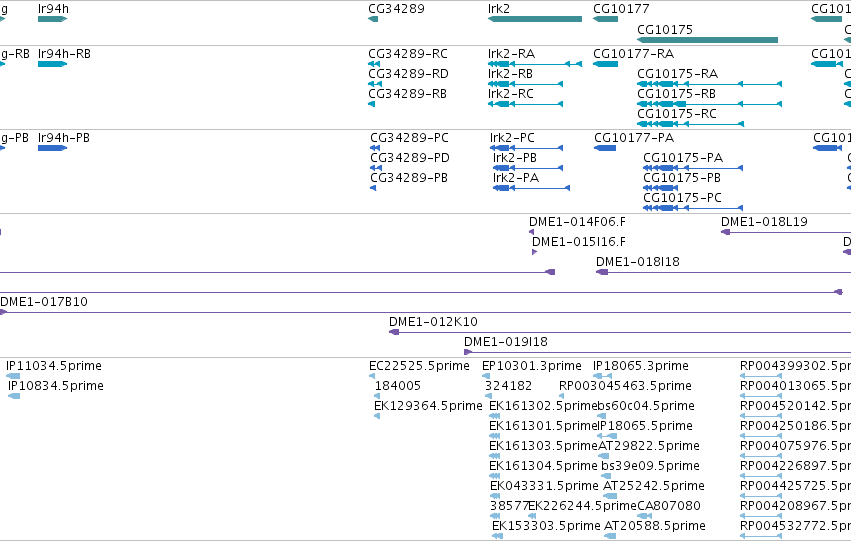Select protein Ir94h-PB

(x=63, y=138)
